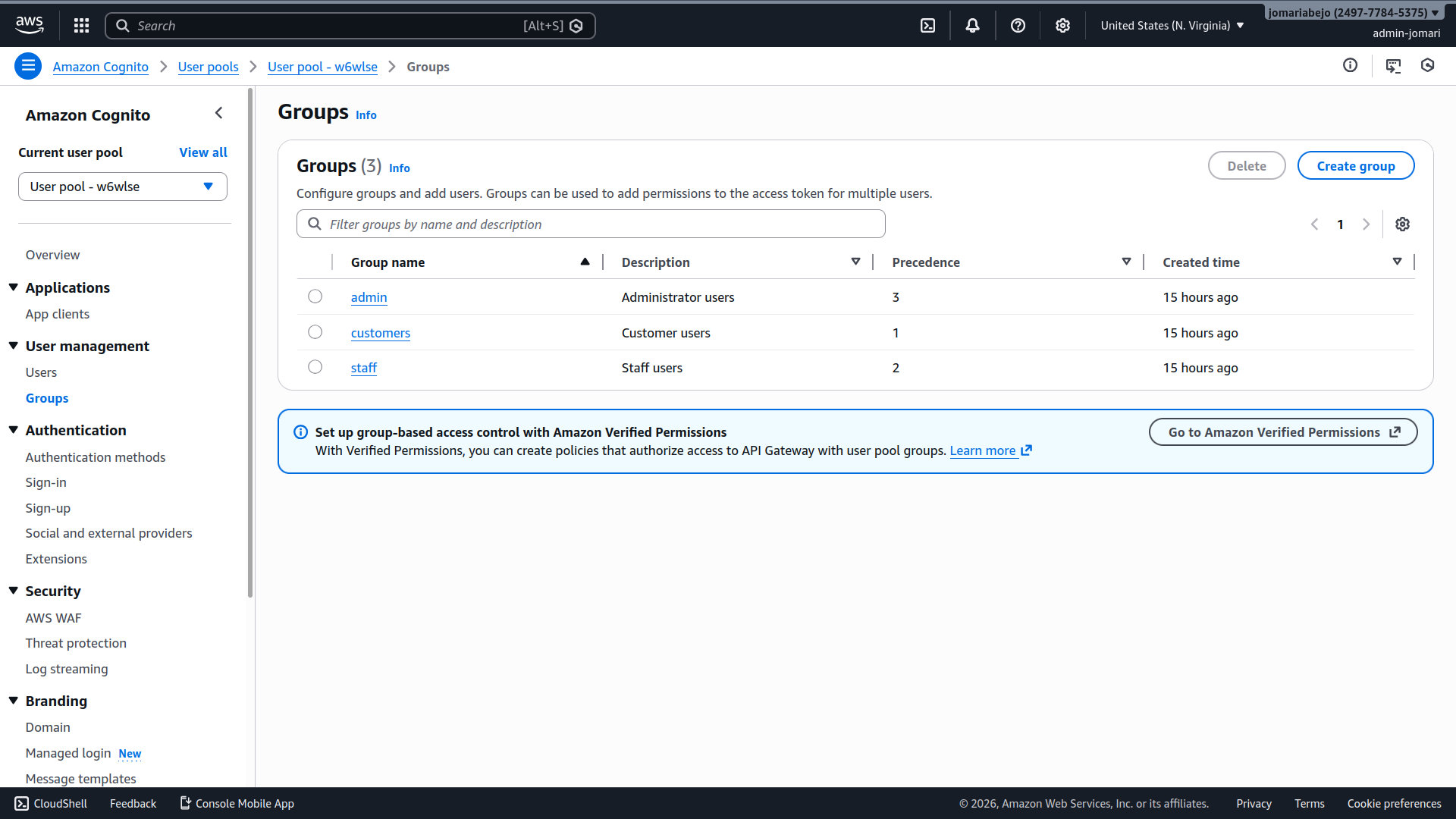Select the staff group radio button
Image resolution: width=1456 pixels, height=819 pixels.
pyautogui.click(x=315, y=367)
